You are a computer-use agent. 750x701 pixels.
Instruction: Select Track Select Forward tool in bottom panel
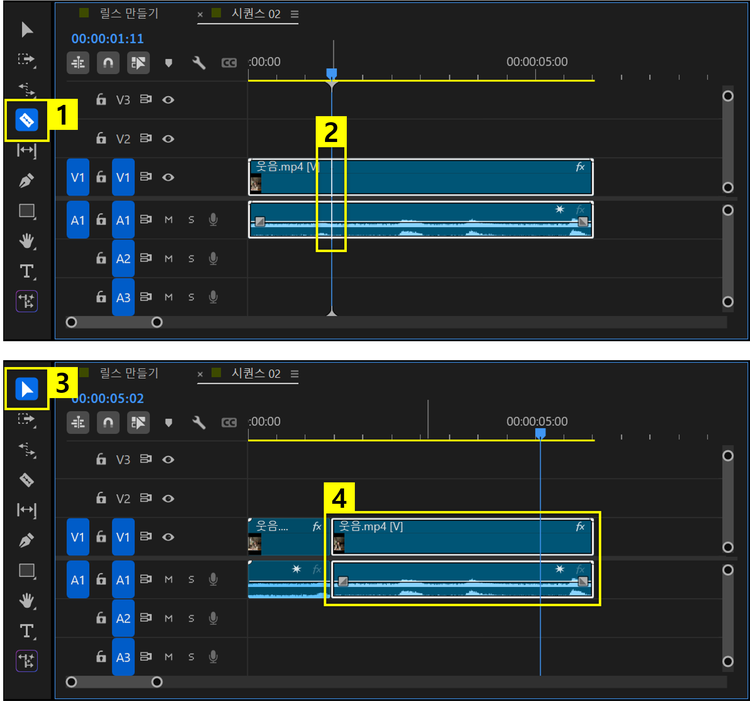coord(26,419)
